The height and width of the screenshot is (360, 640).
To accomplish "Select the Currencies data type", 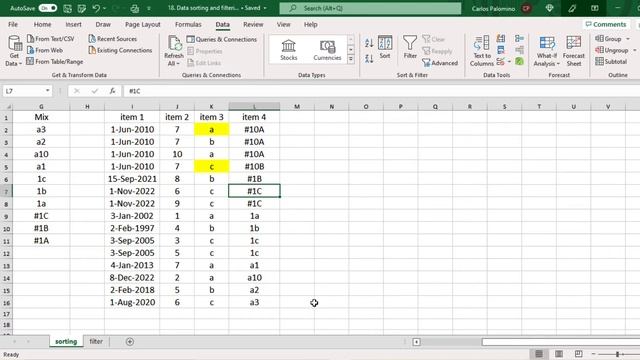I will coord(327,50).
